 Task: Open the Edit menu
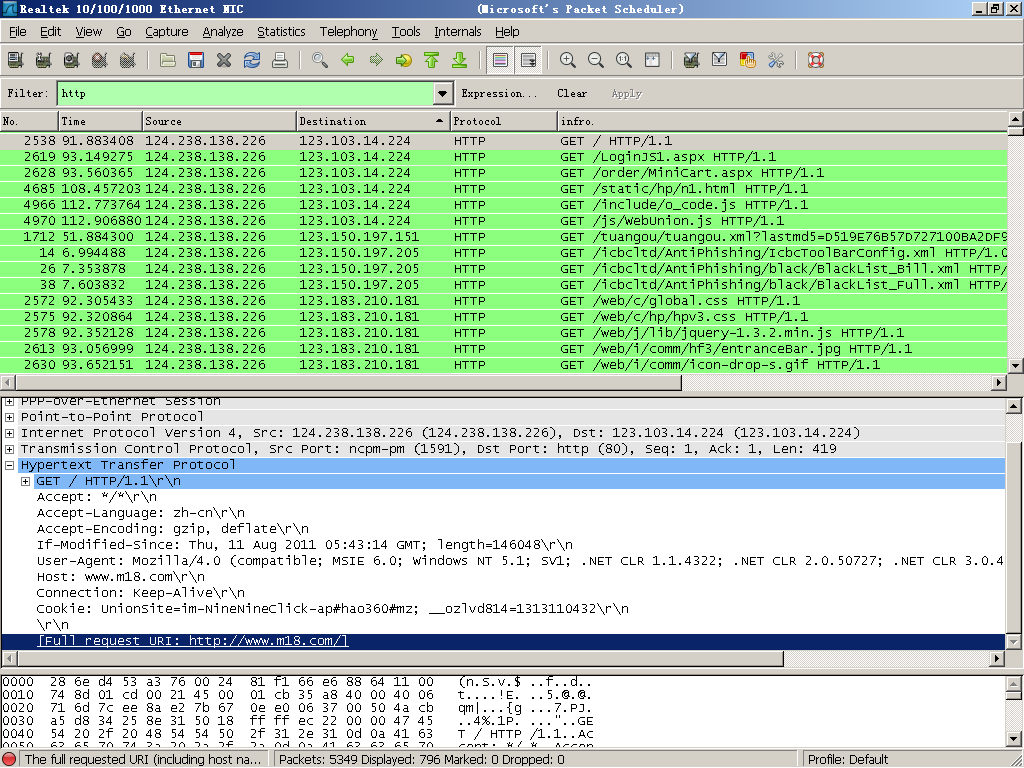tap(50, 31)
